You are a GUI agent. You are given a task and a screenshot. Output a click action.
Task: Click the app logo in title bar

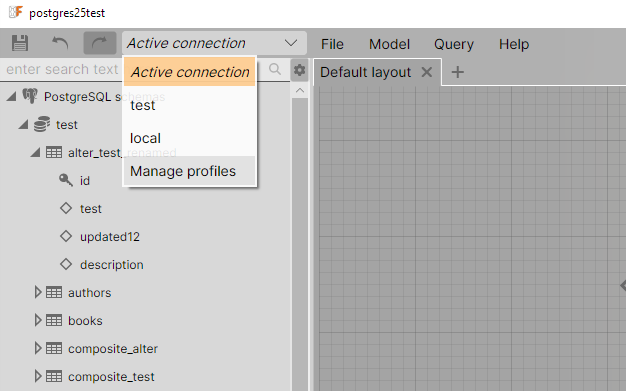pyautogui.click(x=16, y=12)
